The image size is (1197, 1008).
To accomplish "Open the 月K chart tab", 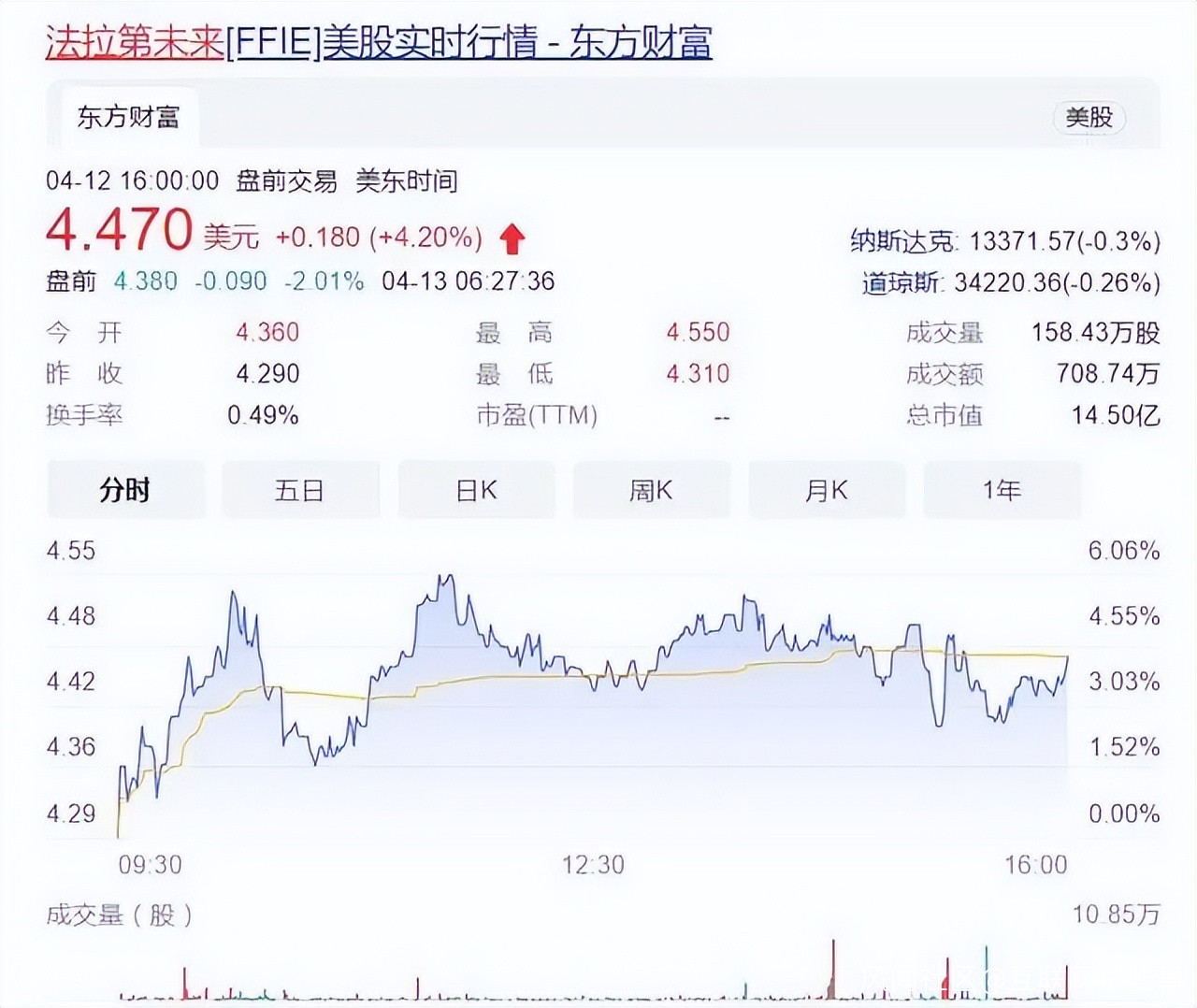I will (827, 490).
